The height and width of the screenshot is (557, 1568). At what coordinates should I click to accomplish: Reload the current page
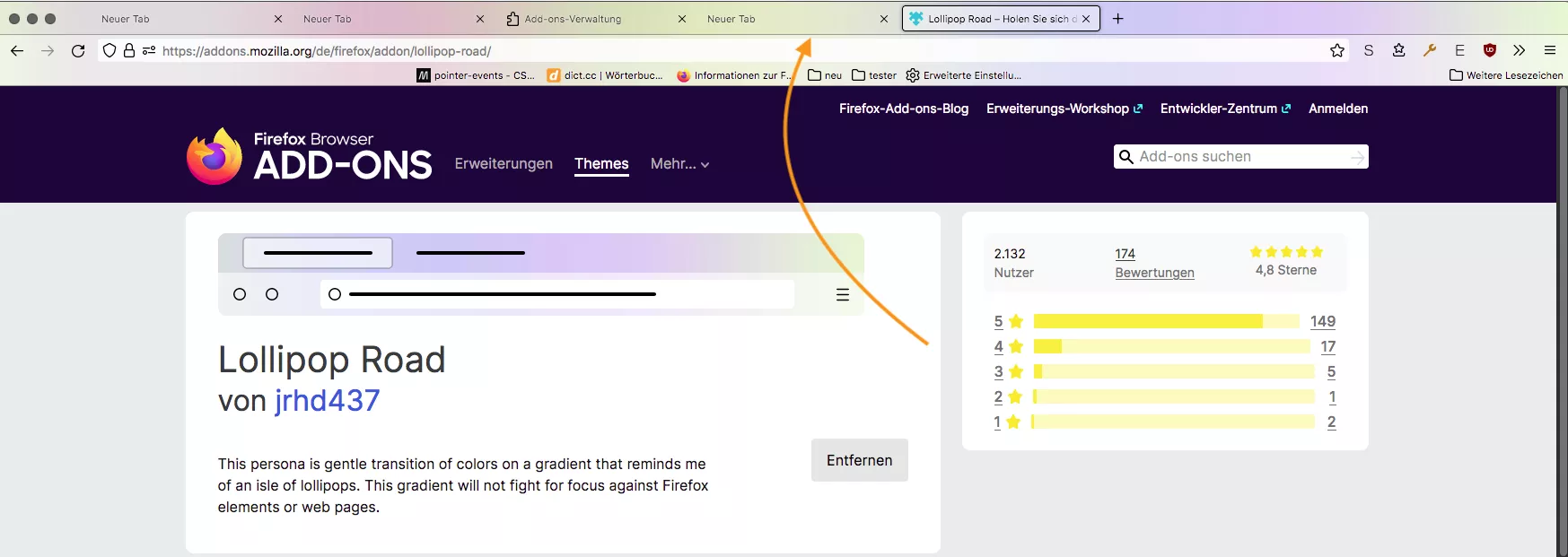[x=78, y=51]
